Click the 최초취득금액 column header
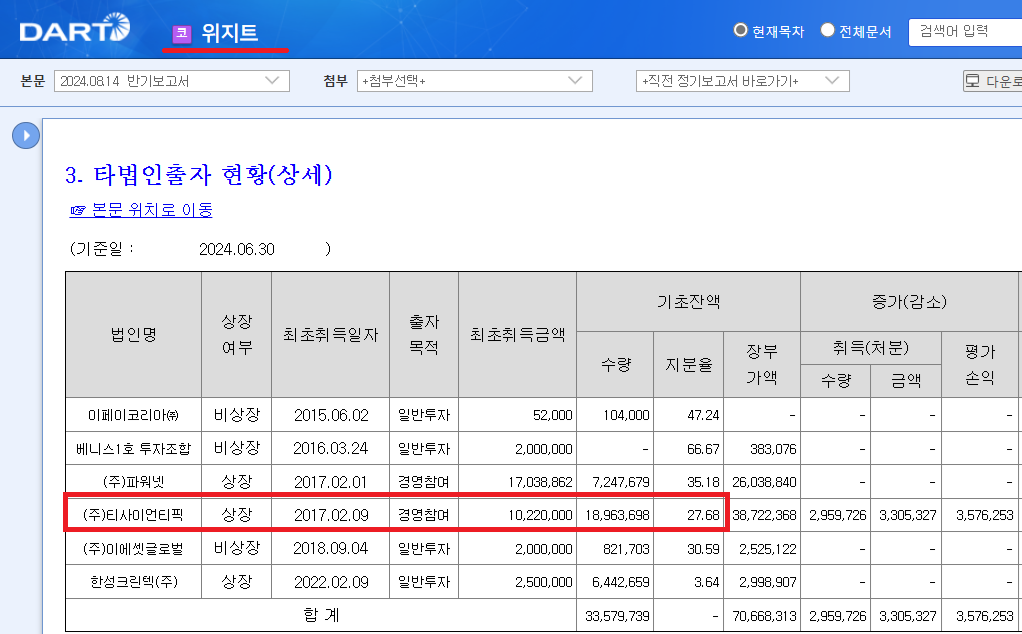Image resolution: width=1022 pixels, height=634 pixels. (518, 334)
